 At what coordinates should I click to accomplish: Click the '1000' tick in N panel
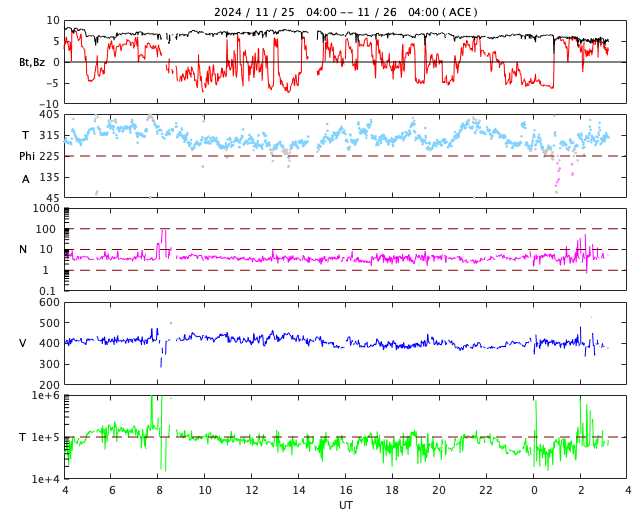pos(46,208)
